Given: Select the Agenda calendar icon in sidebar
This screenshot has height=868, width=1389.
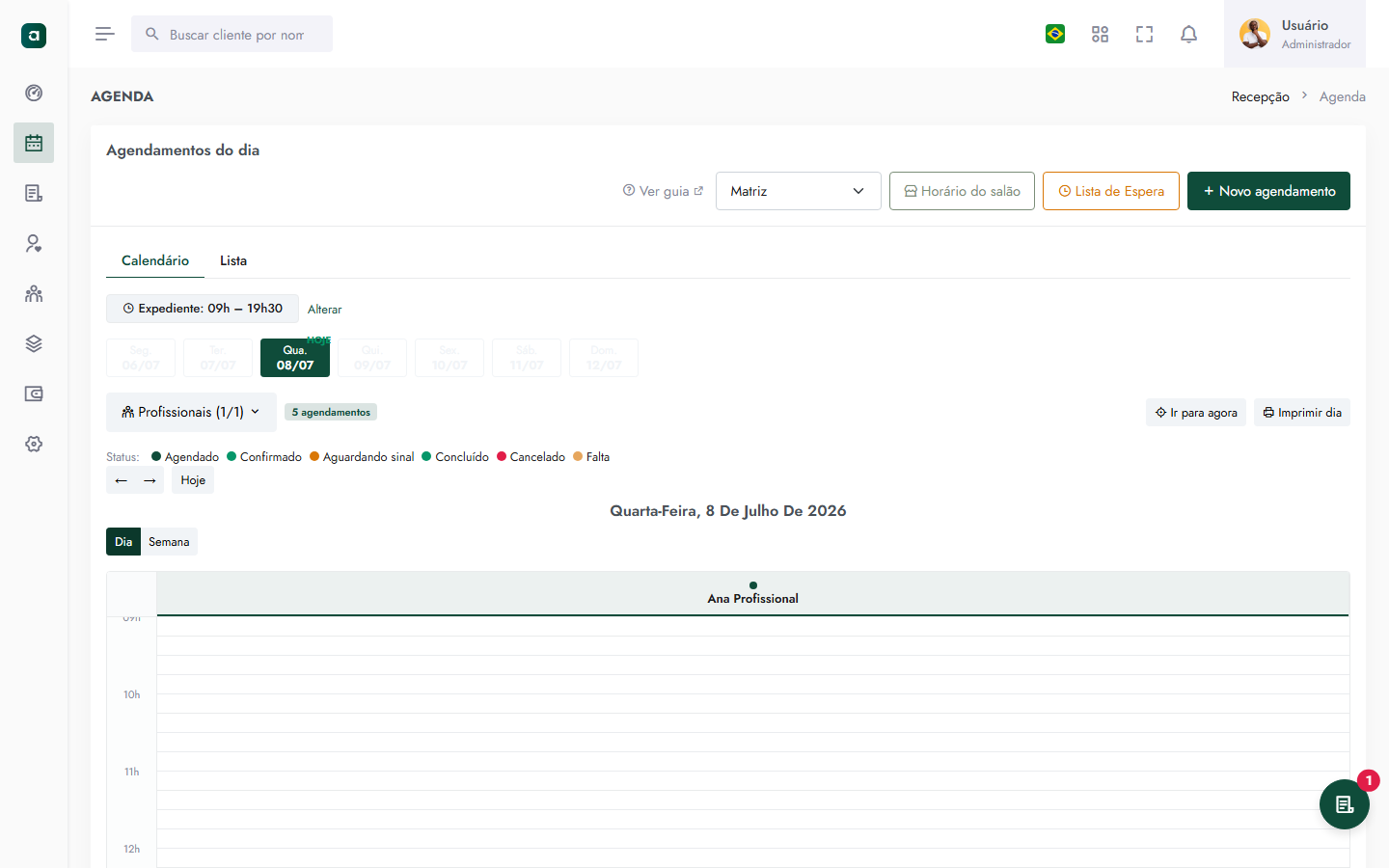Looking at the screenshot, I should click(x=34, y=143).
